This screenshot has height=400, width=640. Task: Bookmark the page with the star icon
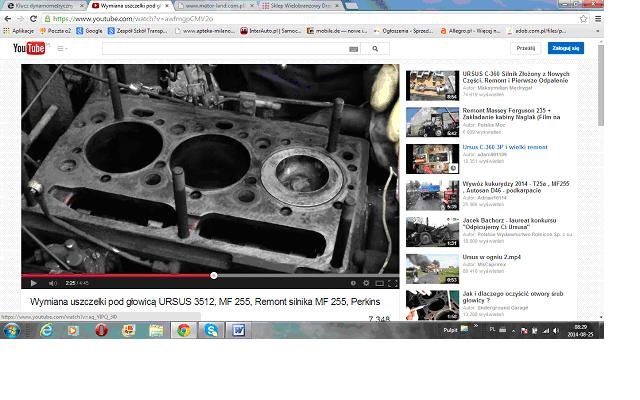[x=584, y=18]
